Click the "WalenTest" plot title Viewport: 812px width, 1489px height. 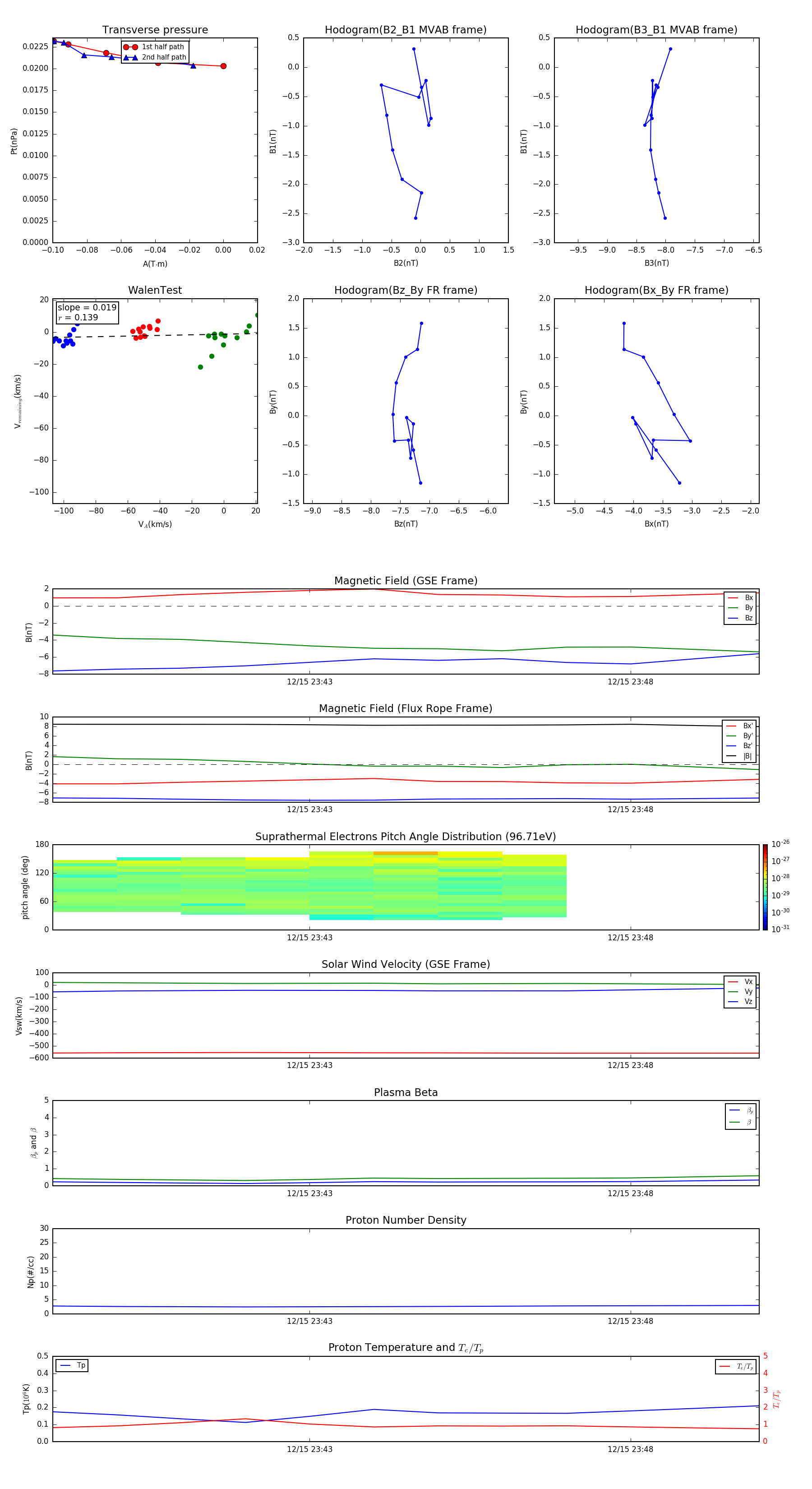pos(155,290)
